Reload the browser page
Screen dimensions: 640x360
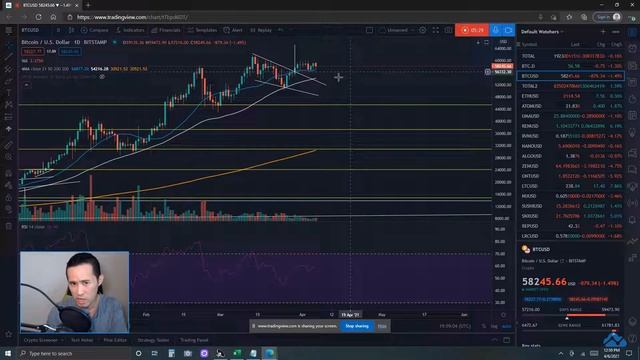point(38,17)
